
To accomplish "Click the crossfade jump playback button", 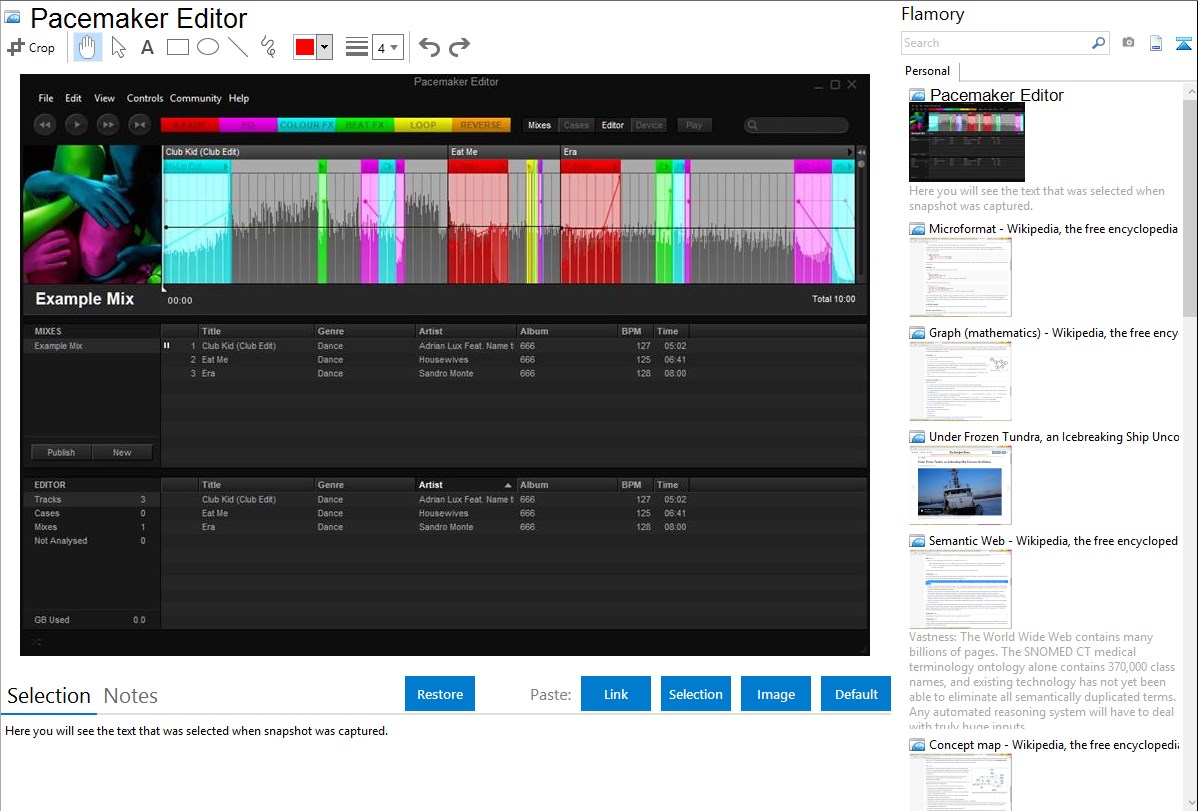I will 139,125.
